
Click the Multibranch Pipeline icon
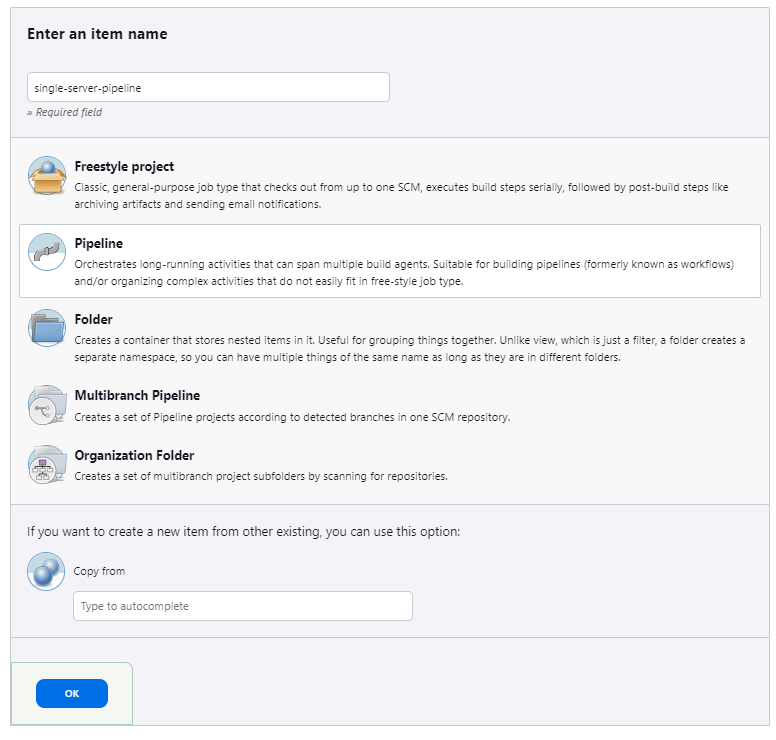point(47,405)
